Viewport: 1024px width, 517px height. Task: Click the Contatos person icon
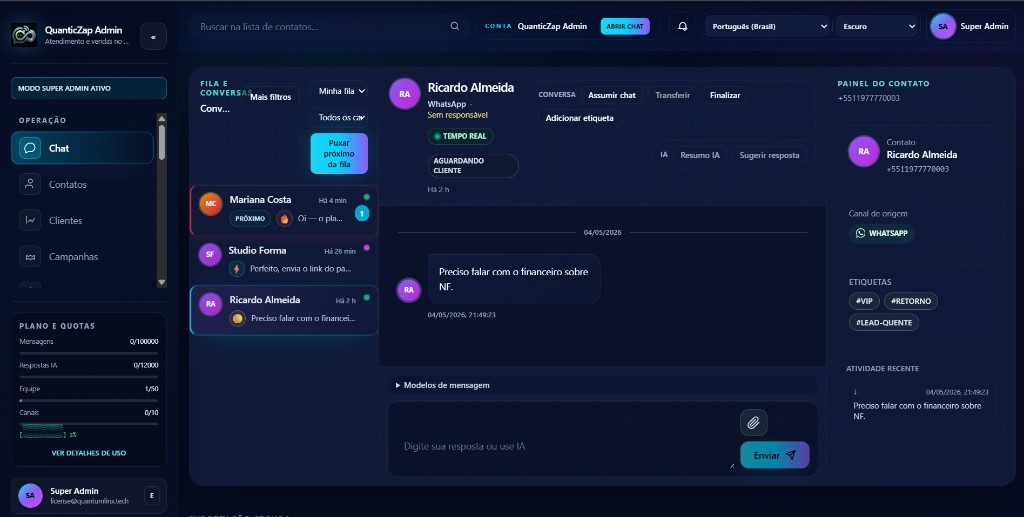29,184
